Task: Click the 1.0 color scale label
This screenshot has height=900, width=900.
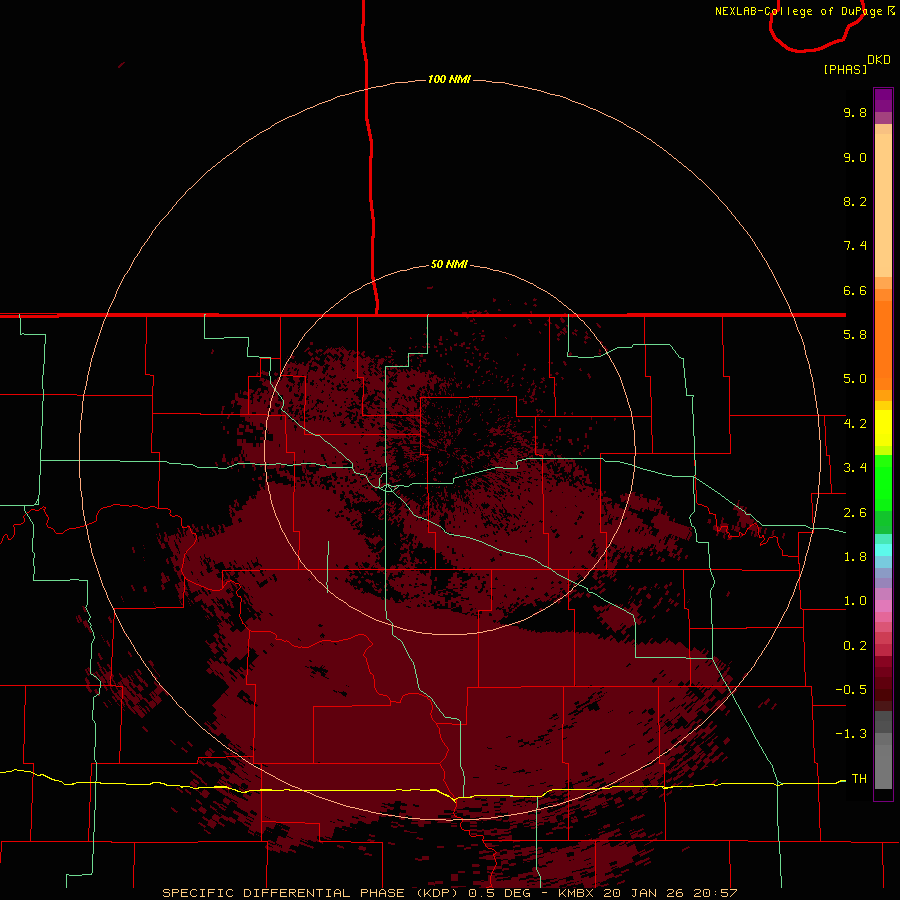Action: [x=855, y=601]
